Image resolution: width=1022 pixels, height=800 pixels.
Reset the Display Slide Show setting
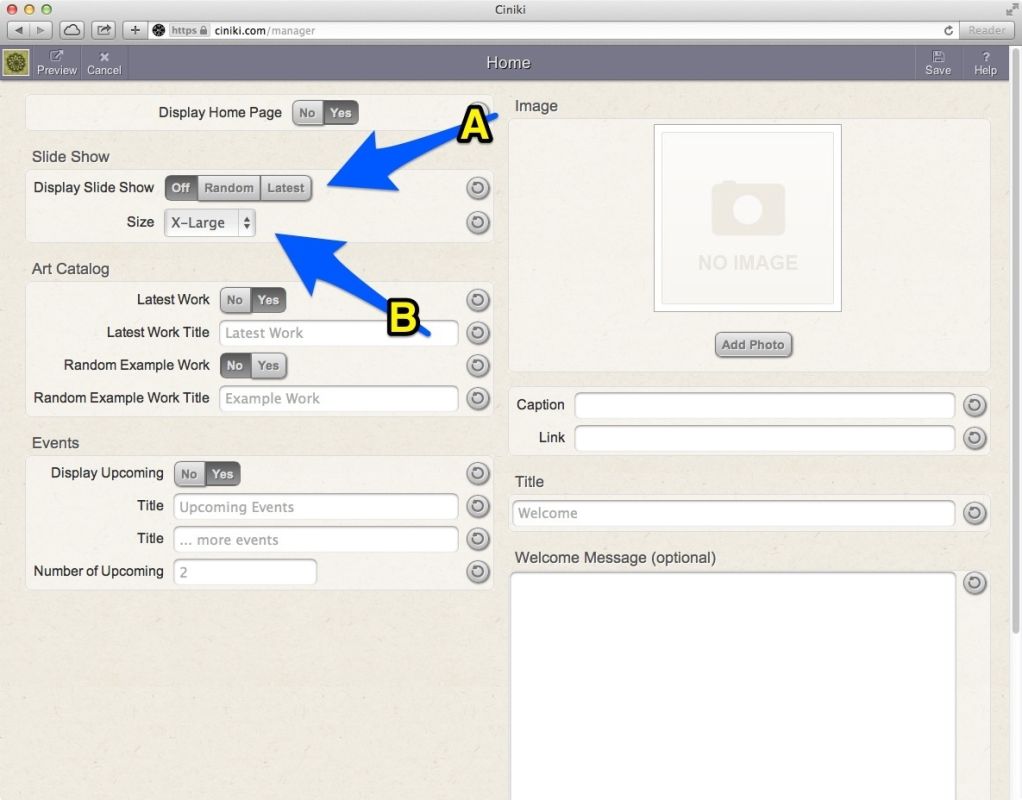click(x=478, y=188)
